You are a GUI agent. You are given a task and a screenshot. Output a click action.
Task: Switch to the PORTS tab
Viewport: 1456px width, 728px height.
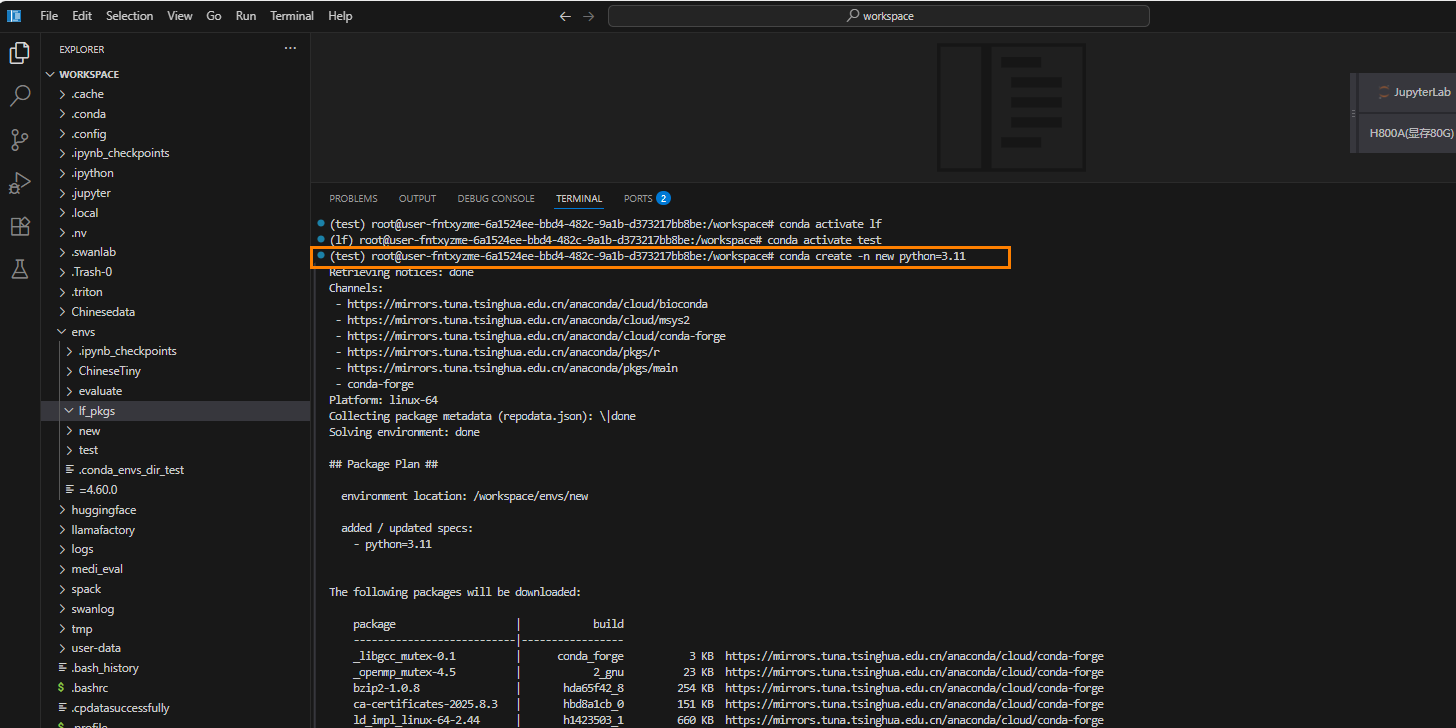638,198
